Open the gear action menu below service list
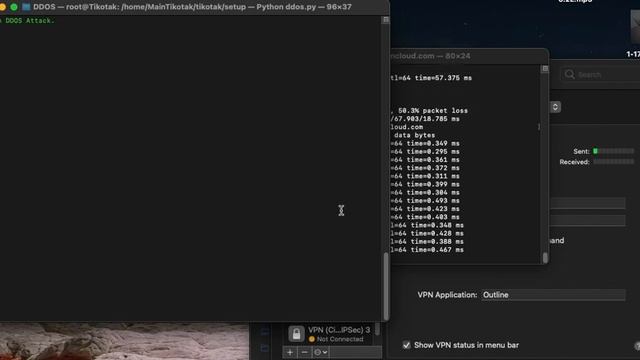This screenshot has width=640, height=360. click(320, 352)
